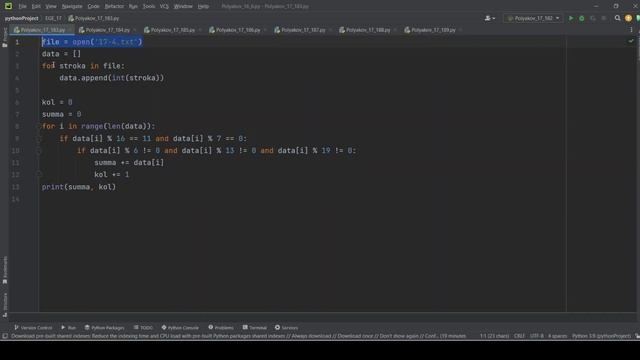Open the Services tool window
The width and height of the screenshot is (640, 360).
coord(287,327)
